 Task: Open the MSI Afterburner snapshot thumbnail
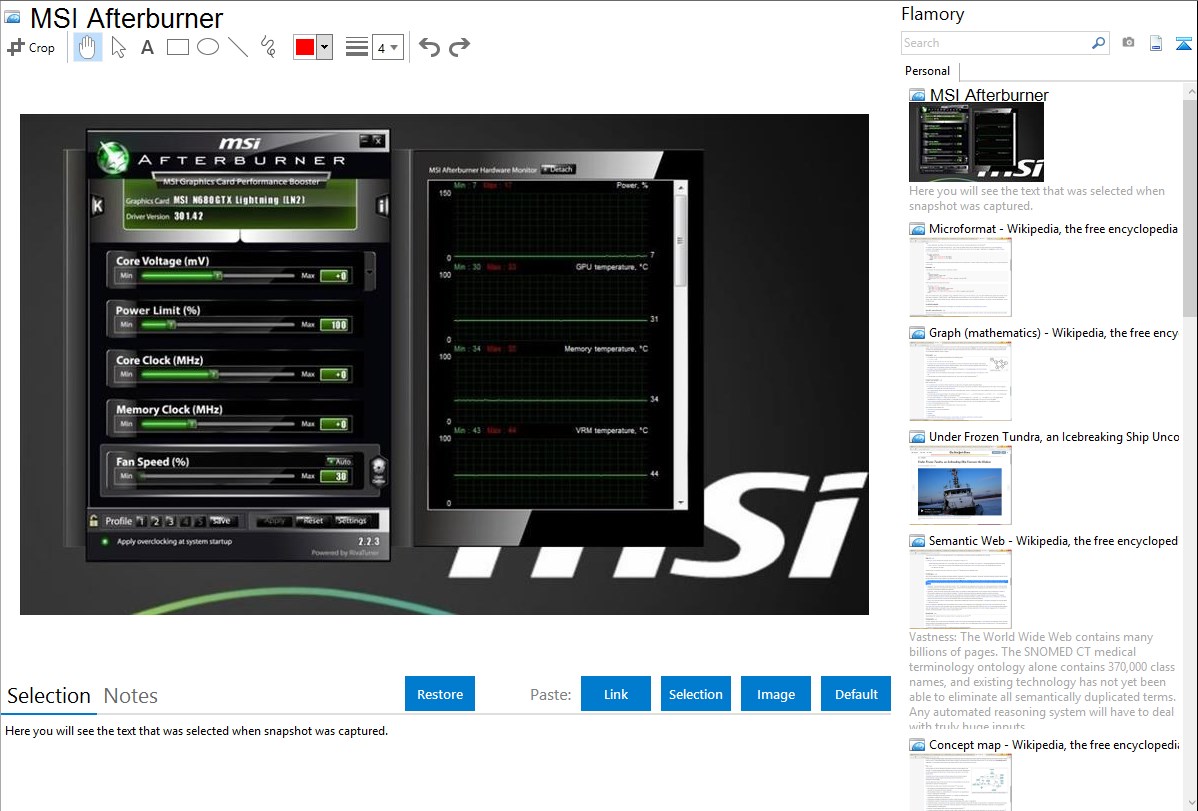point(976,142)
